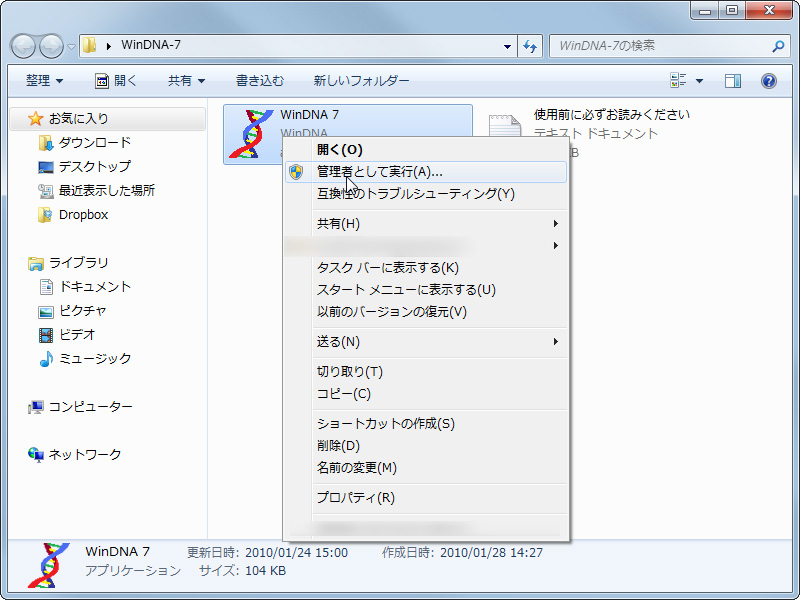This screenshot has width=800, height=600.
Task: Click the star icon beside お気に入り
Action: [35, 119]
